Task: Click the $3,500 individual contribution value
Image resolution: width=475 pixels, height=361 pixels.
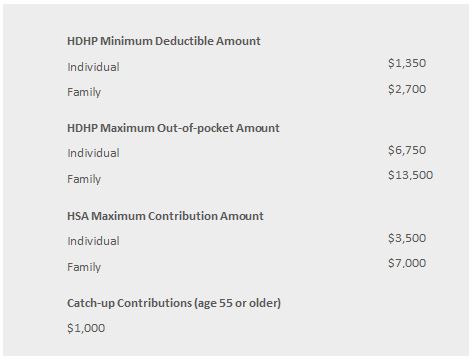Action: [x=407, y=238]
